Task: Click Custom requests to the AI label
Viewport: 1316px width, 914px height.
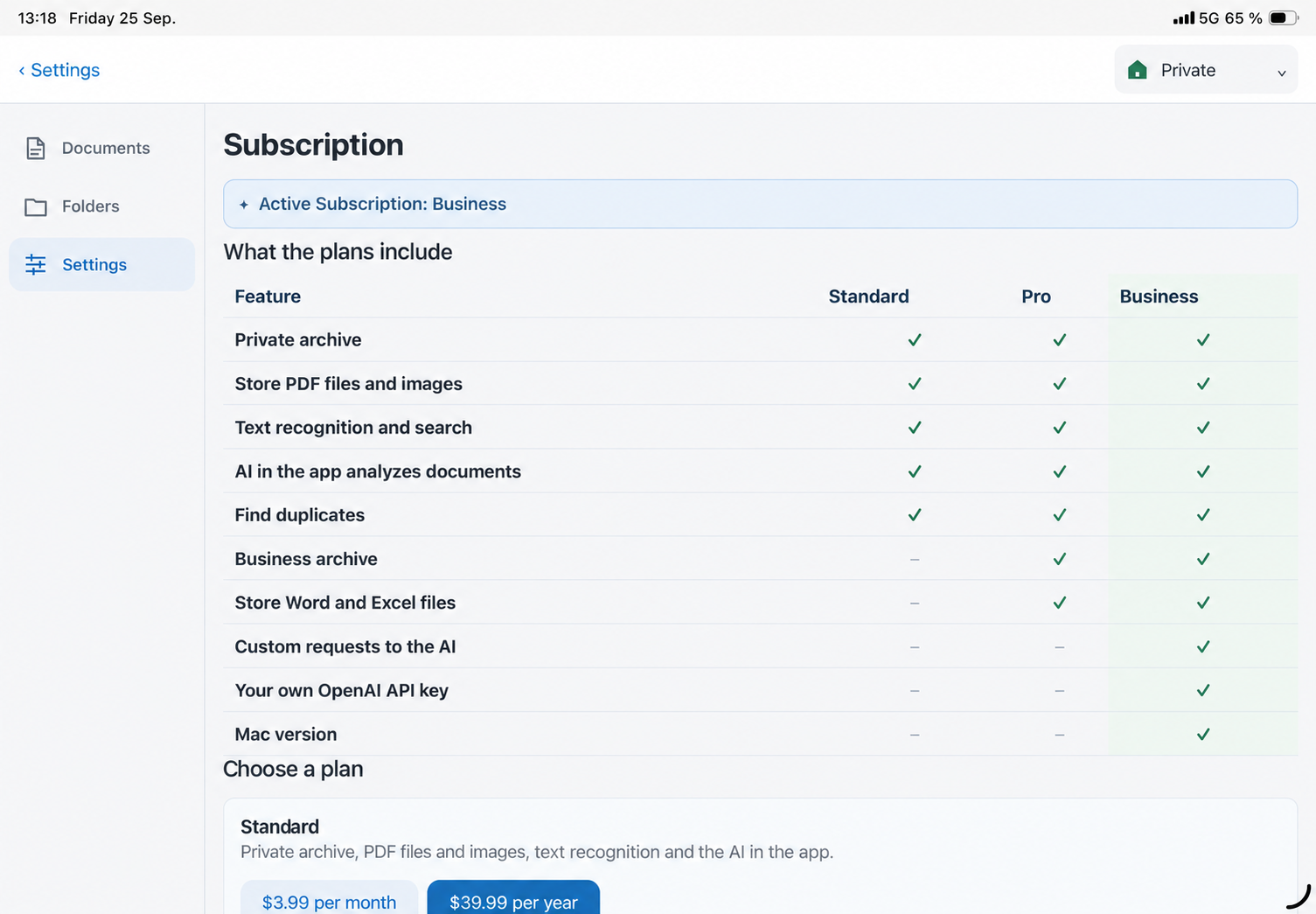Action: [x=345, y=646]
